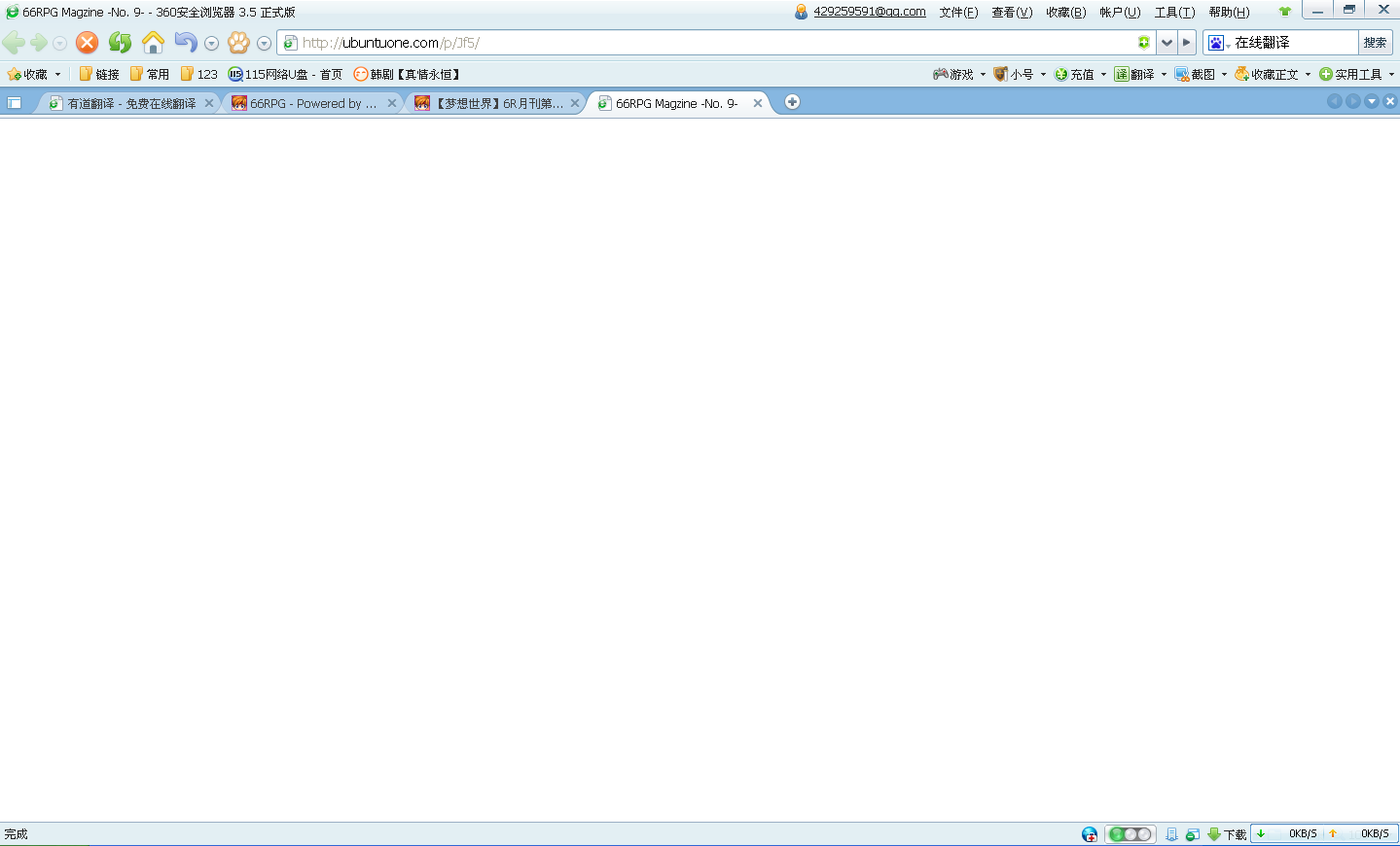The width and height of the screenshot is (1400, 846).
Task: Open dropdown next to paw icon
Action: pos(264,44)
